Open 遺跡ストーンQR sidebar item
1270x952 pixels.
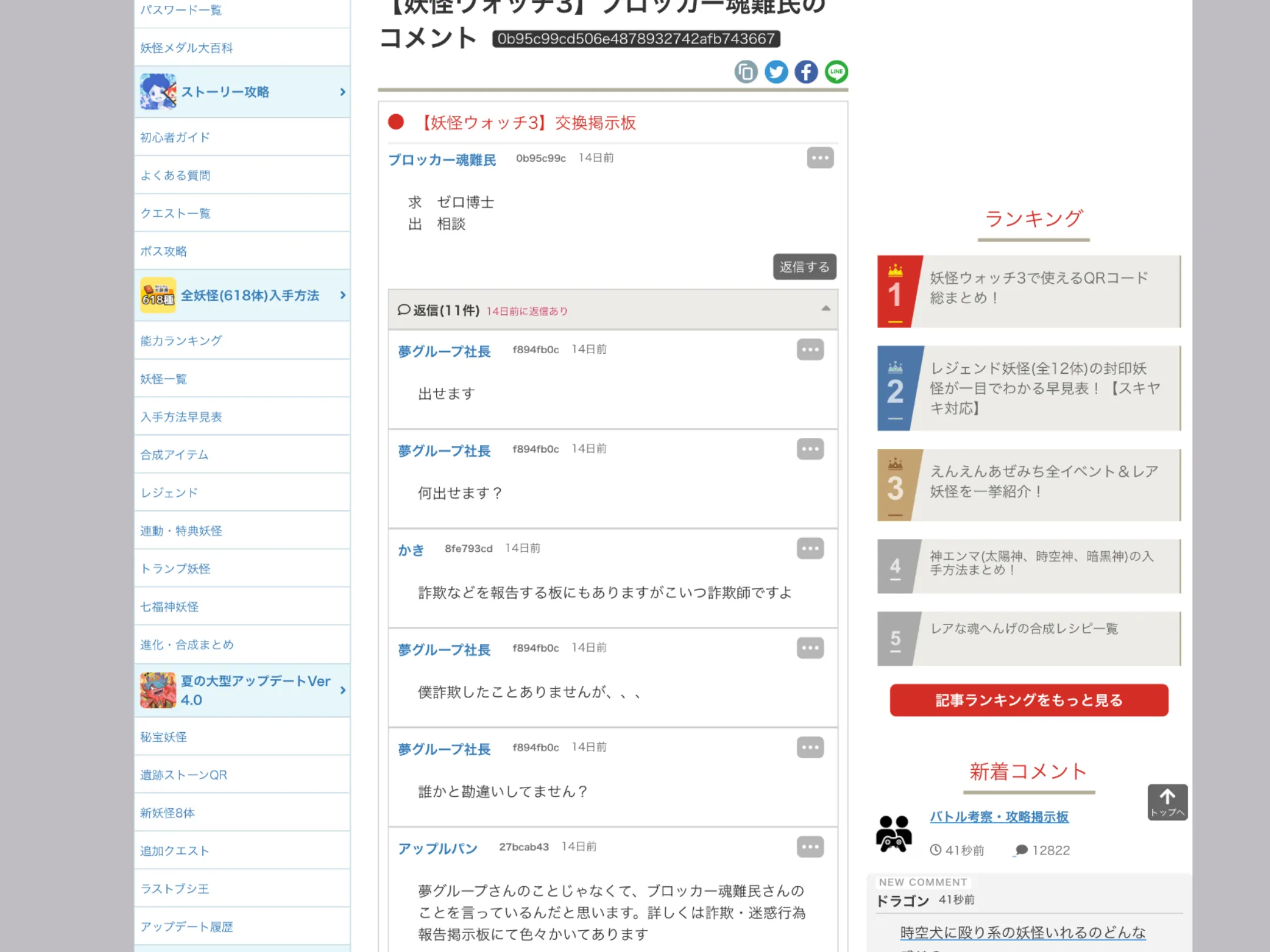click(242, 775)
